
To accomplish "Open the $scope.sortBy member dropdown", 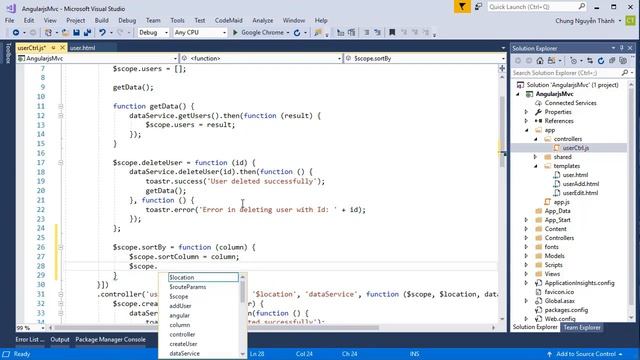I will coord(425,58).
